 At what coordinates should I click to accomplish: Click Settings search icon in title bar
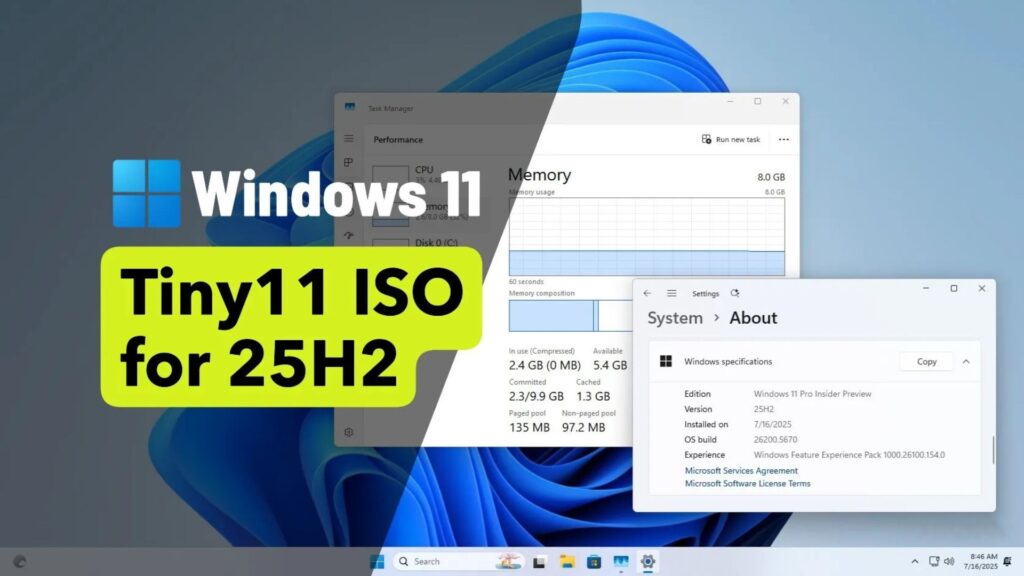(x=735, y=293)
